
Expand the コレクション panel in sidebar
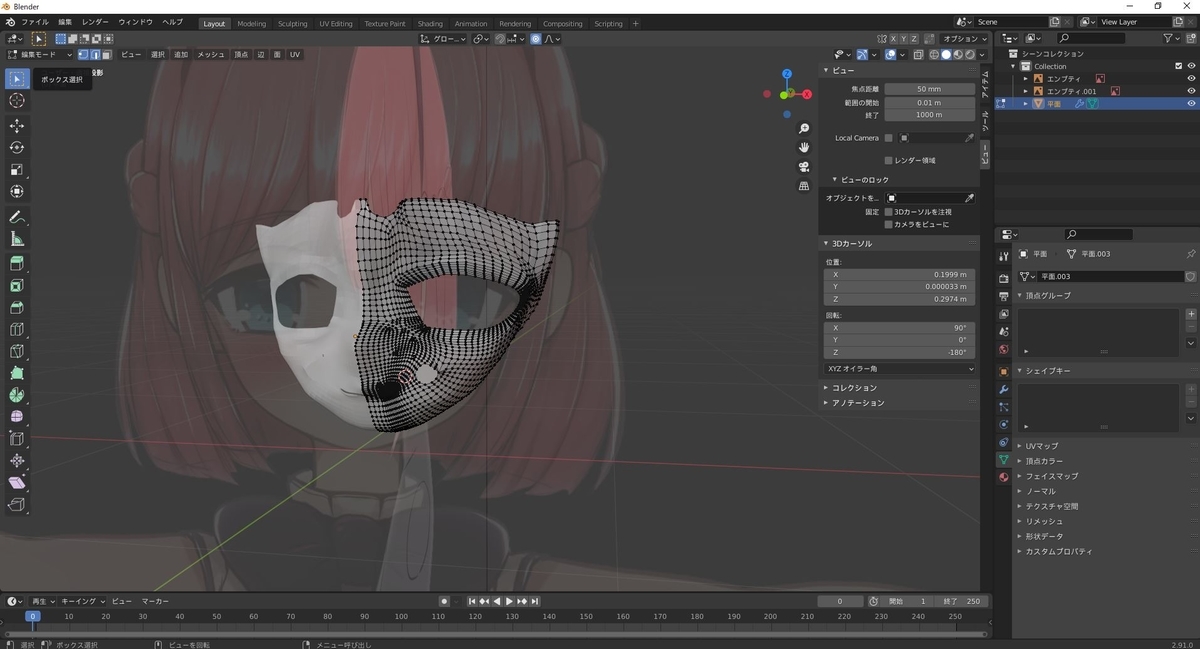click(x=854, y=388)
